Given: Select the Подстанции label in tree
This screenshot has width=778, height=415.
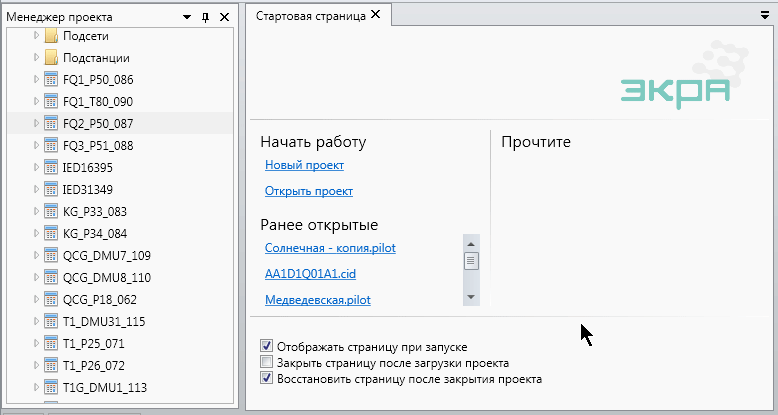Looking at the screenshot, I should [x=96, y=58].
